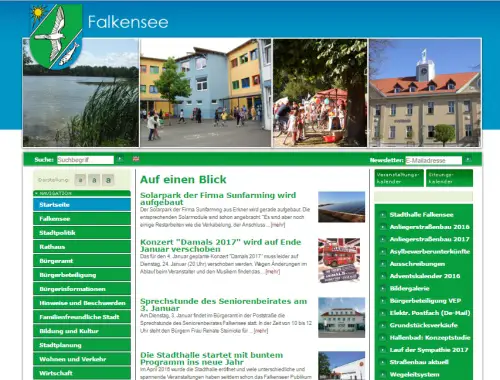The height and width of the screenshot is (380, 500).
Task: Open Elektr. Postfach (De-Mail) link
Action: (430, 313)
